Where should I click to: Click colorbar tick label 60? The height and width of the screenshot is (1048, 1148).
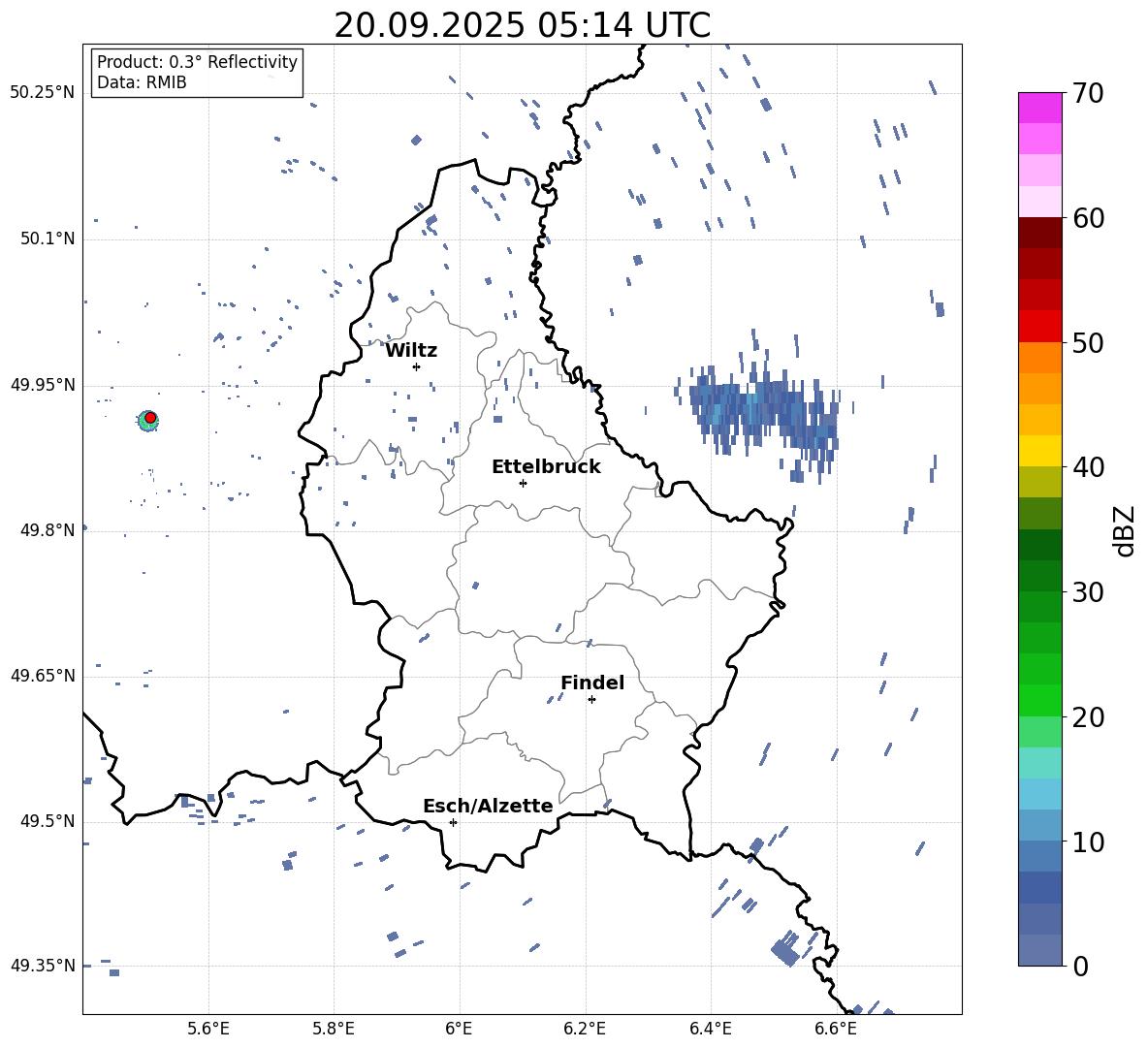[1087, 218]
